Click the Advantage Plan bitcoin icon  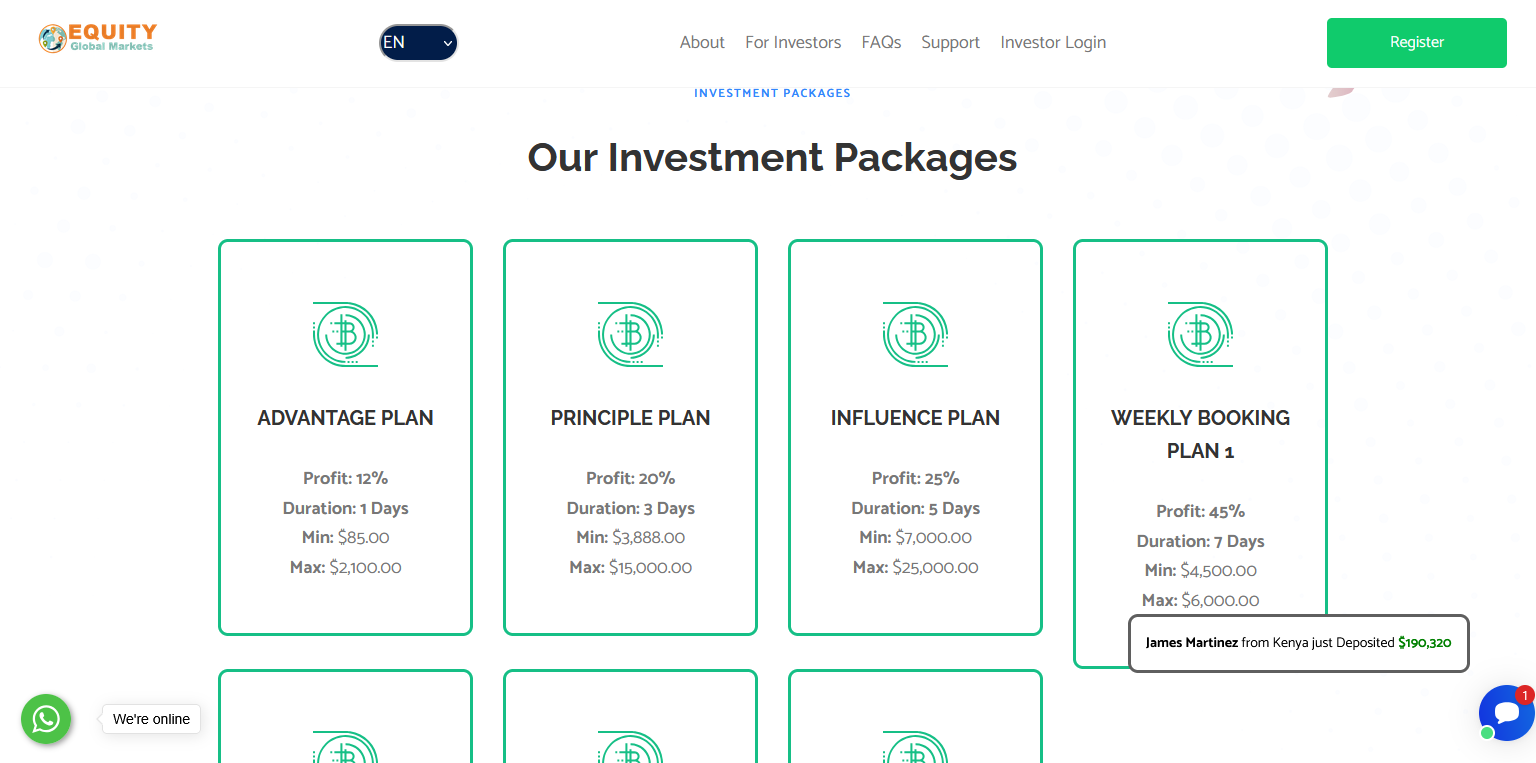pos(345,334)
